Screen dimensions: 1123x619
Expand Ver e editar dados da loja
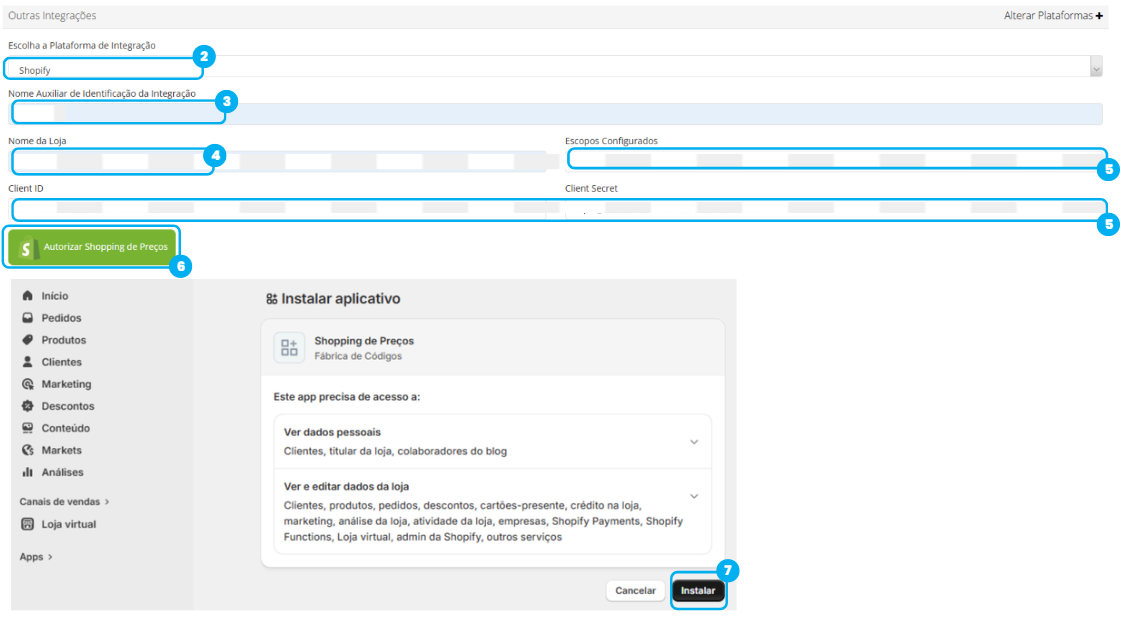tap(694, 496)
